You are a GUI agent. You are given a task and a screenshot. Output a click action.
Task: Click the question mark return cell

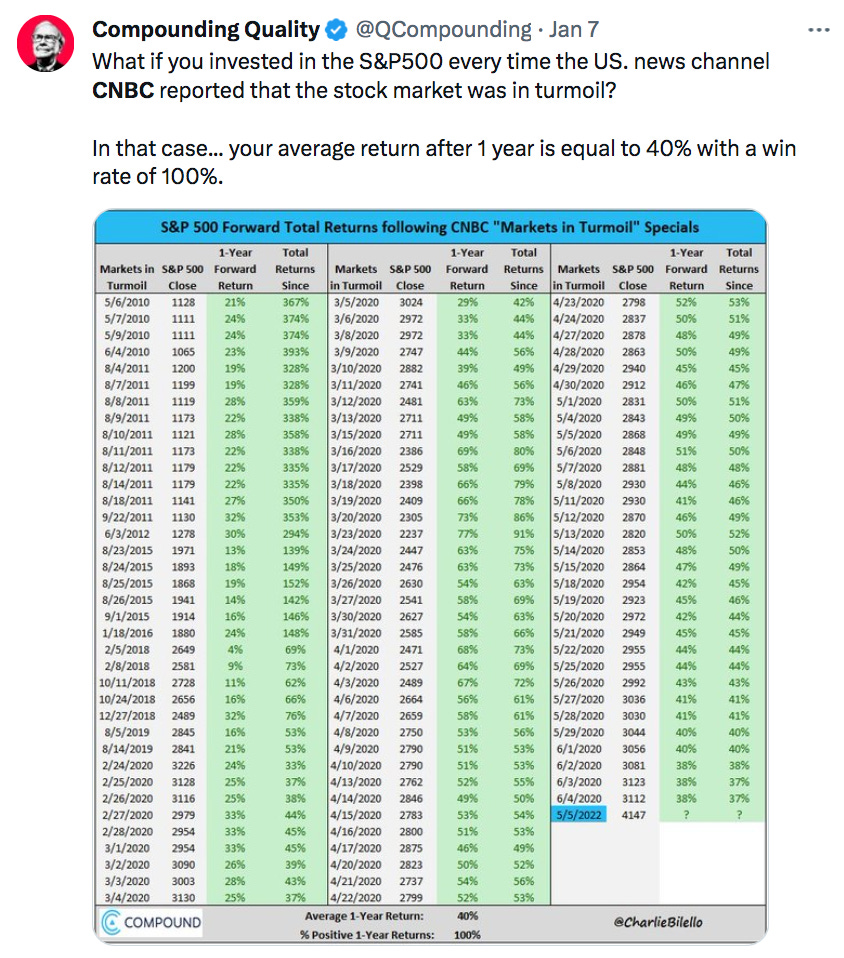pyautogui.click(x=687, y=815)
